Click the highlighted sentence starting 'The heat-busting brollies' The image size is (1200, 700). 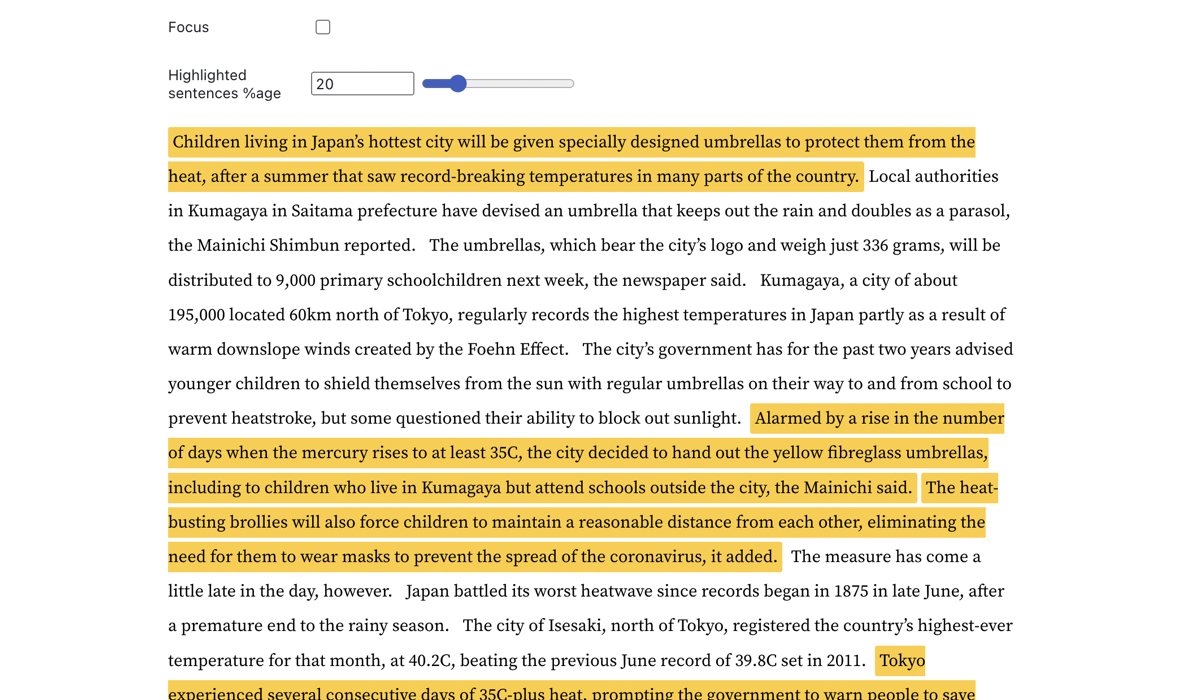click(x=576, y=522)
